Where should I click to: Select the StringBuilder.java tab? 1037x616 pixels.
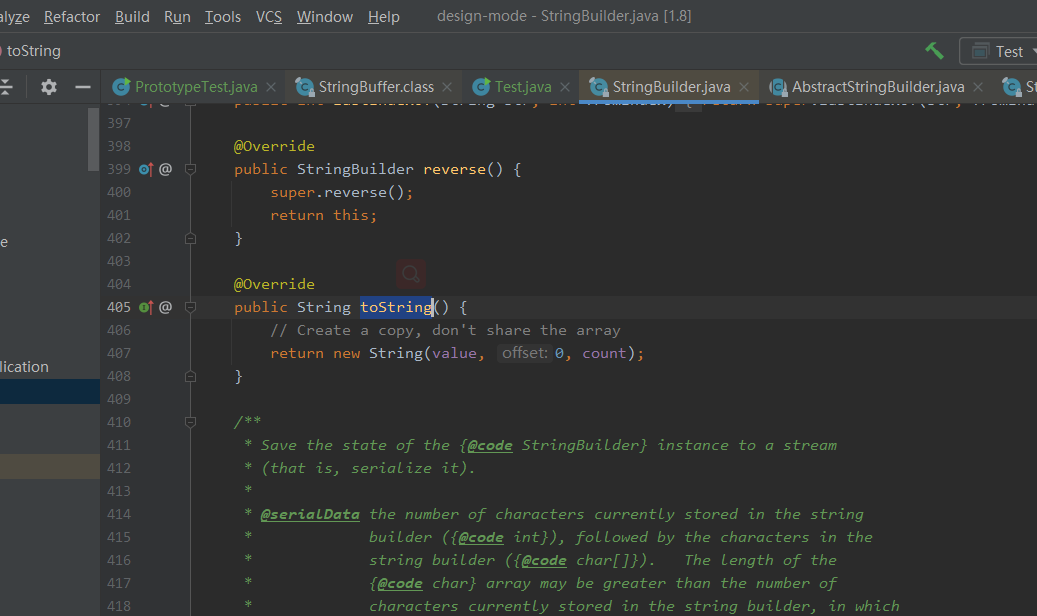click(x=671, y=87)
